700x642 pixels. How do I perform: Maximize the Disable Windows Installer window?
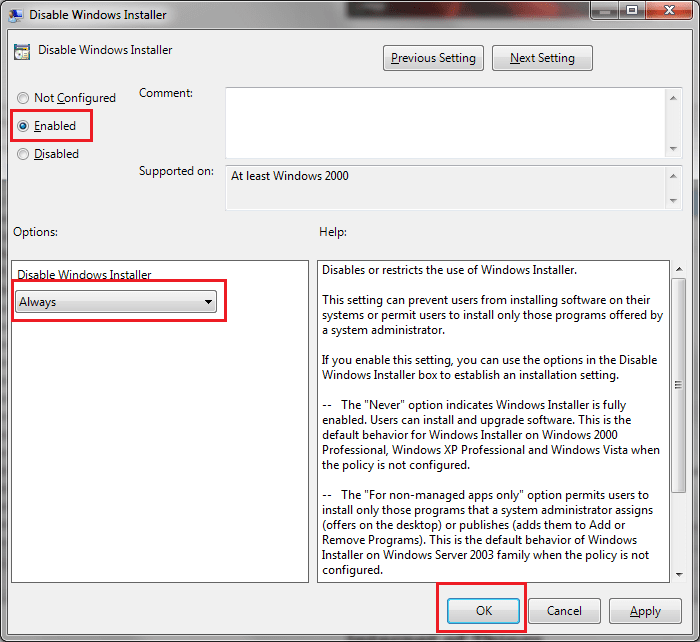[632, 11]
